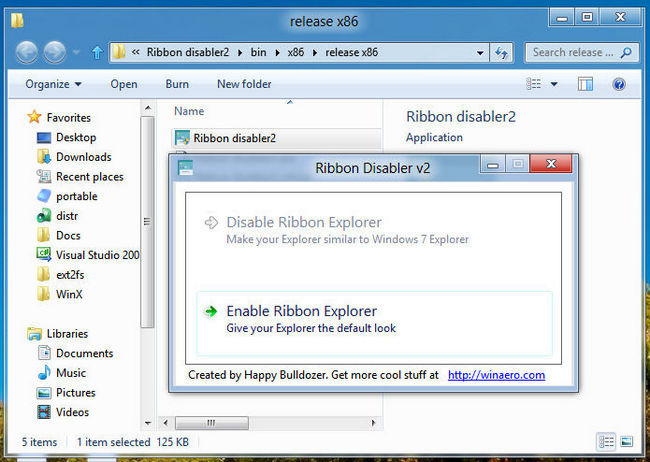The image size is (650, 462).
Task: Open the Downloads favorite folder
Action: point(83,157)
